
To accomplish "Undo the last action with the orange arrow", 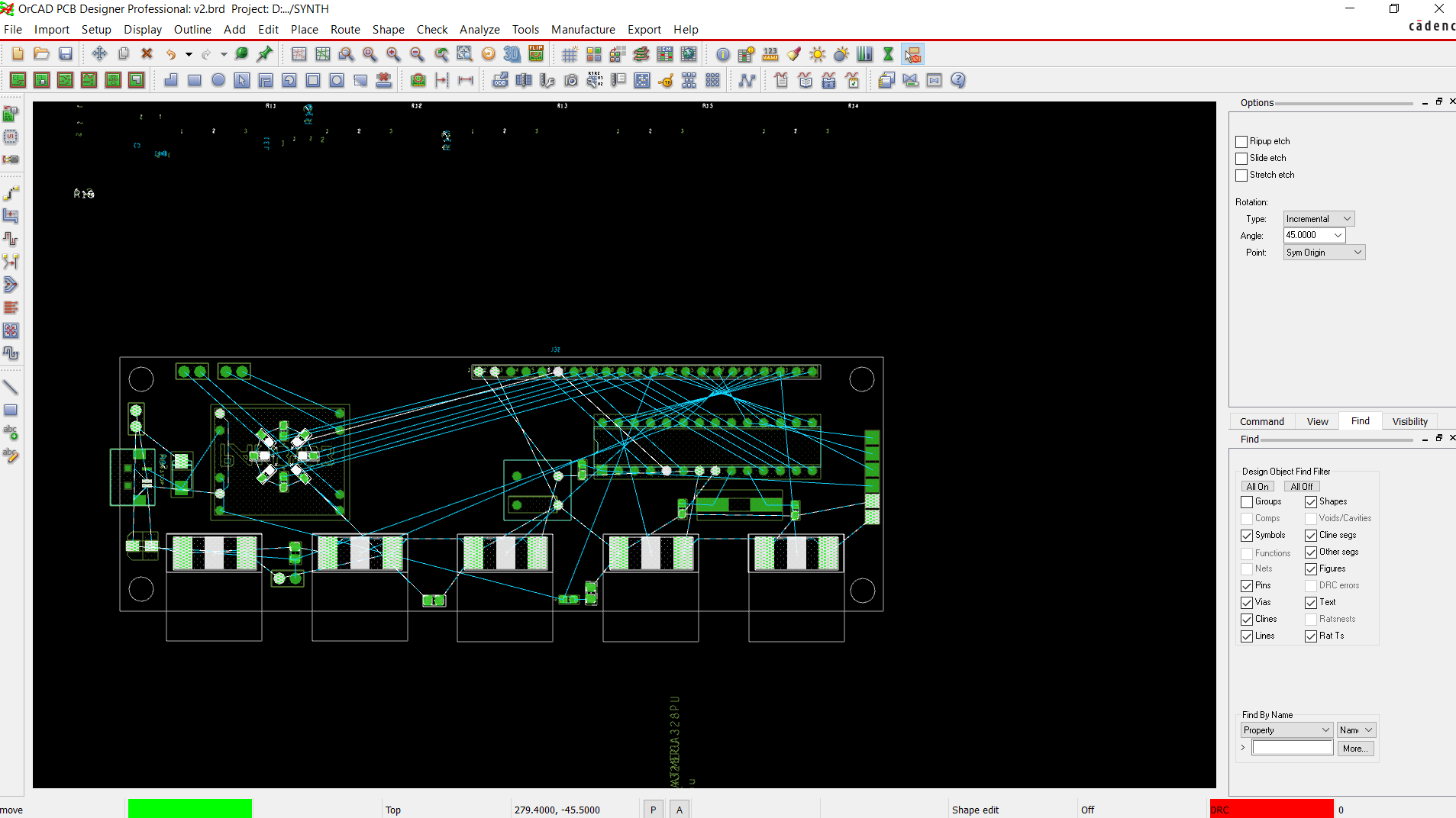I will tap(171, 54).
